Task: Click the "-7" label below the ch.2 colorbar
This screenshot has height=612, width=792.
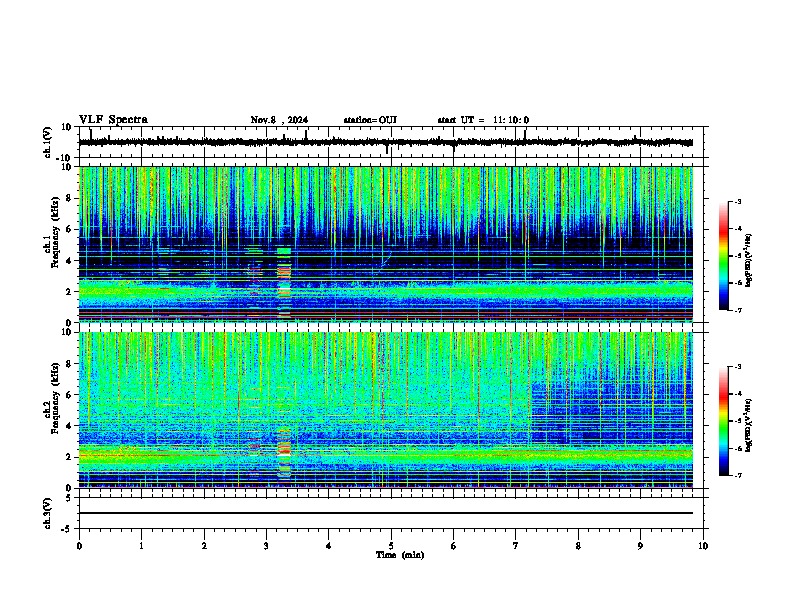Action: pyautogui.click(x=737, y=475)
